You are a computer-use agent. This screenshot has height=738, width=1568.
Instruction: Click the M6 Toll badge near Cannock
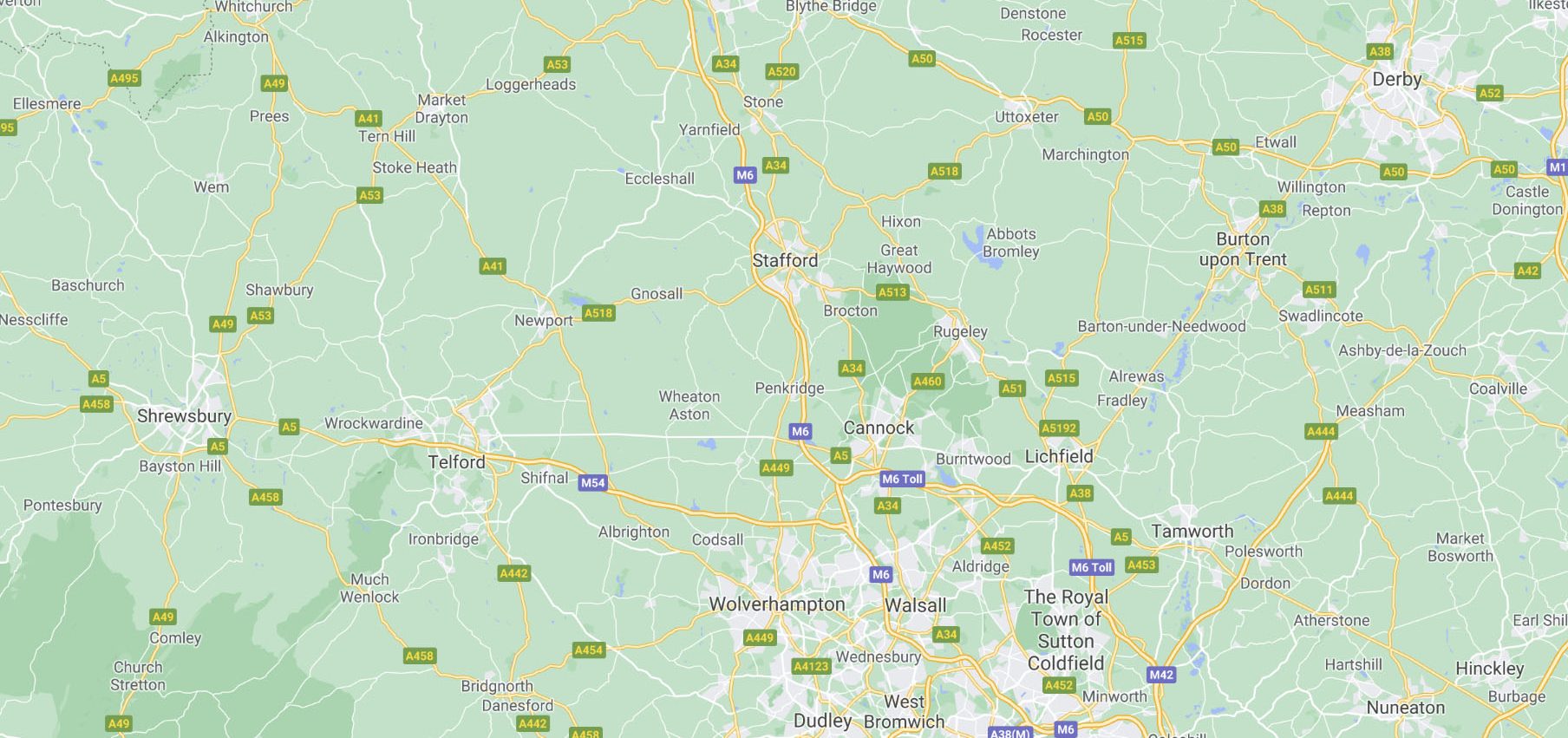click(x=902, y=479)
